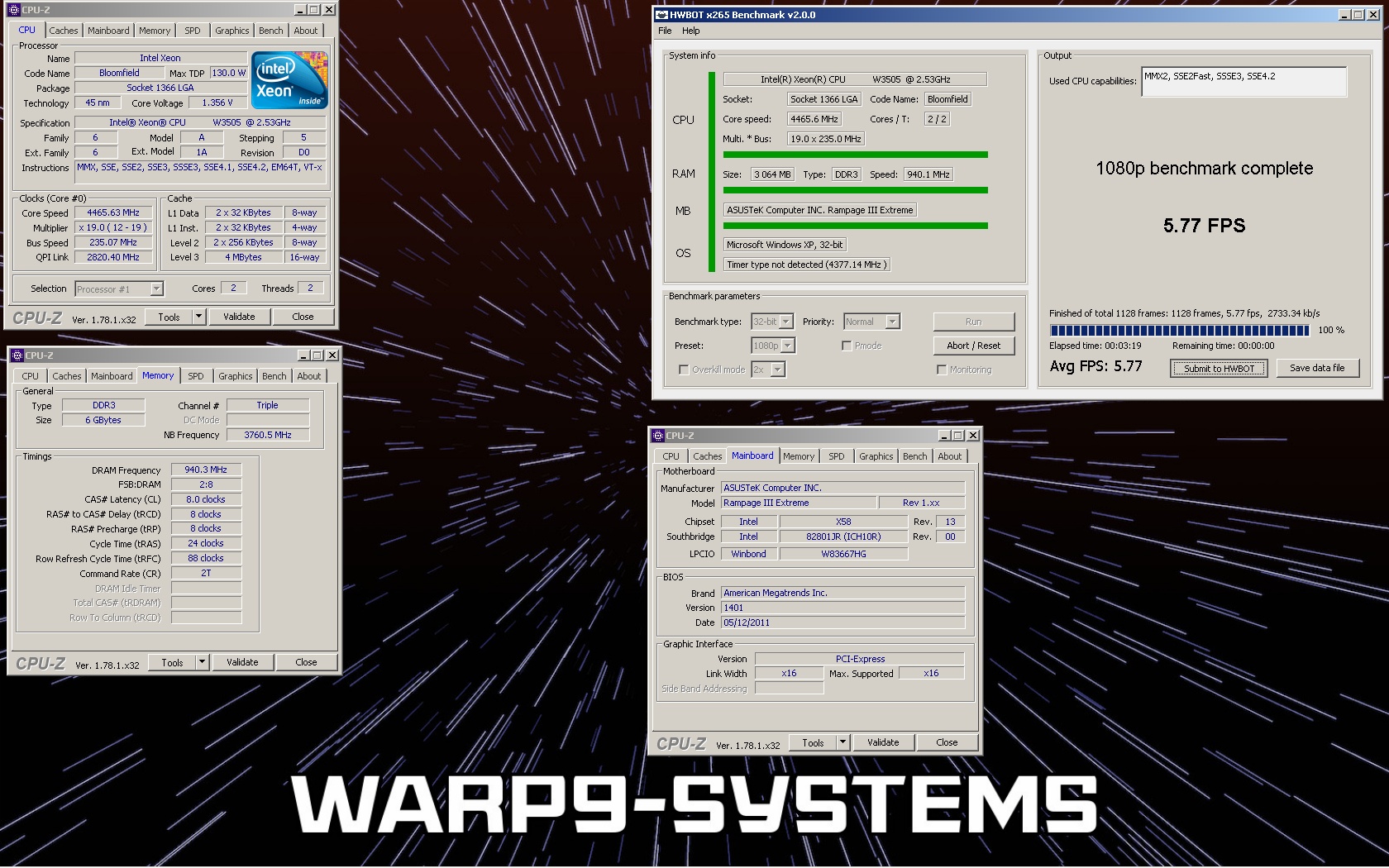
Task: Click the BIOS Date 05/12/2011 field
Action: tap(842, 622)
